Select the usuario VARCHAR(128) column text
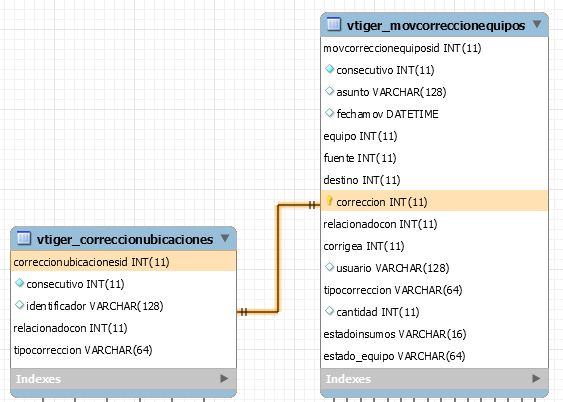This screenshot has height=402, width=563. [393, 268]
